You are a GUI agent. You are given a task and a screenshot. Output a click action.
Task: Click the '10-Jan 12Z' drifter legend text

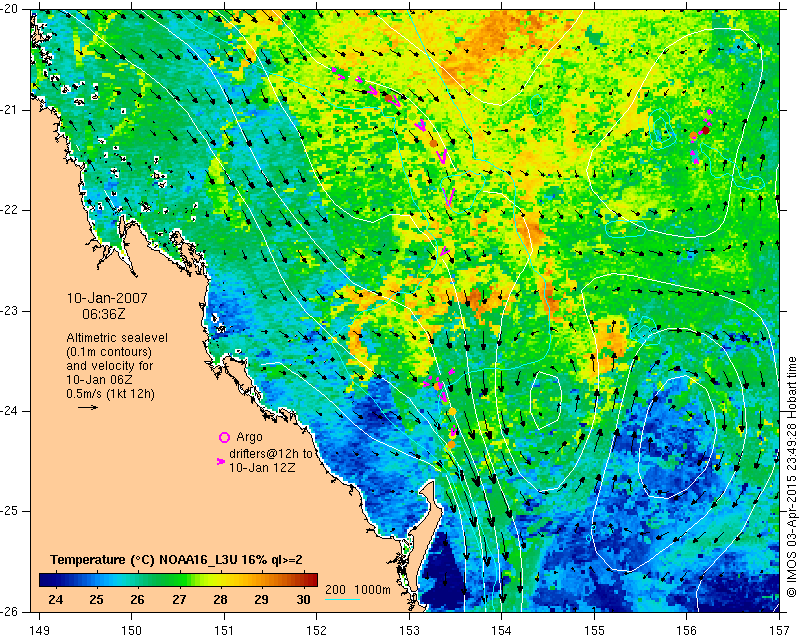coord(262,467)
